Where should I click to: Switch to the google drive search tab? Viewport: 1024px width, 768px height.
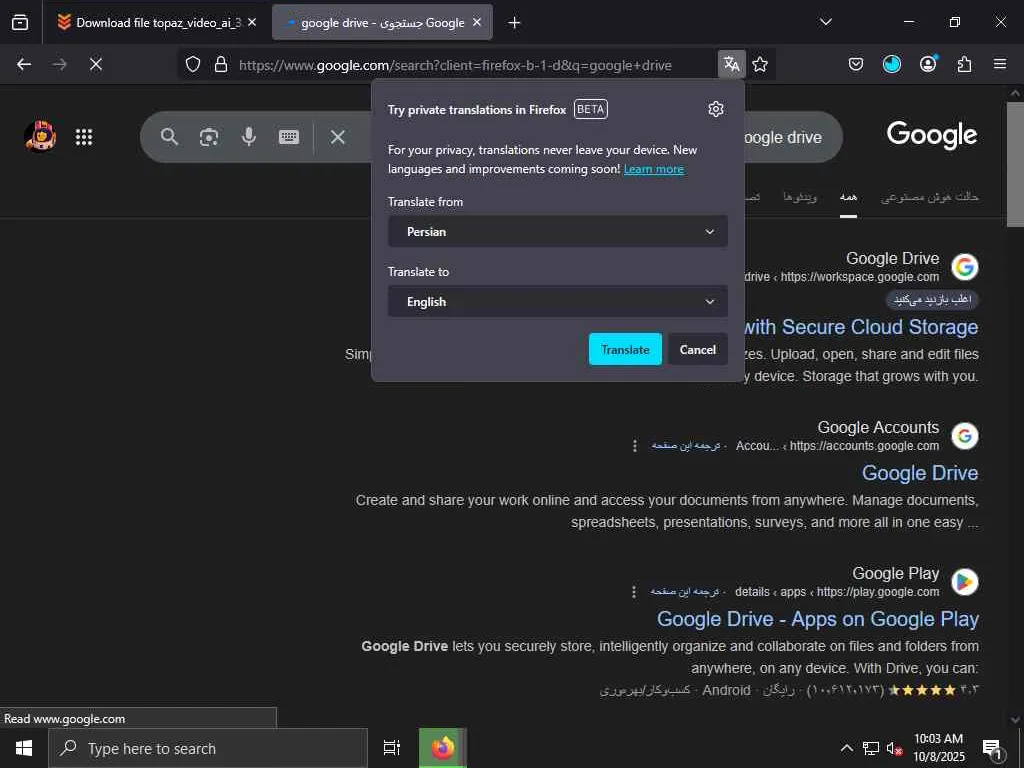point(383,22)
